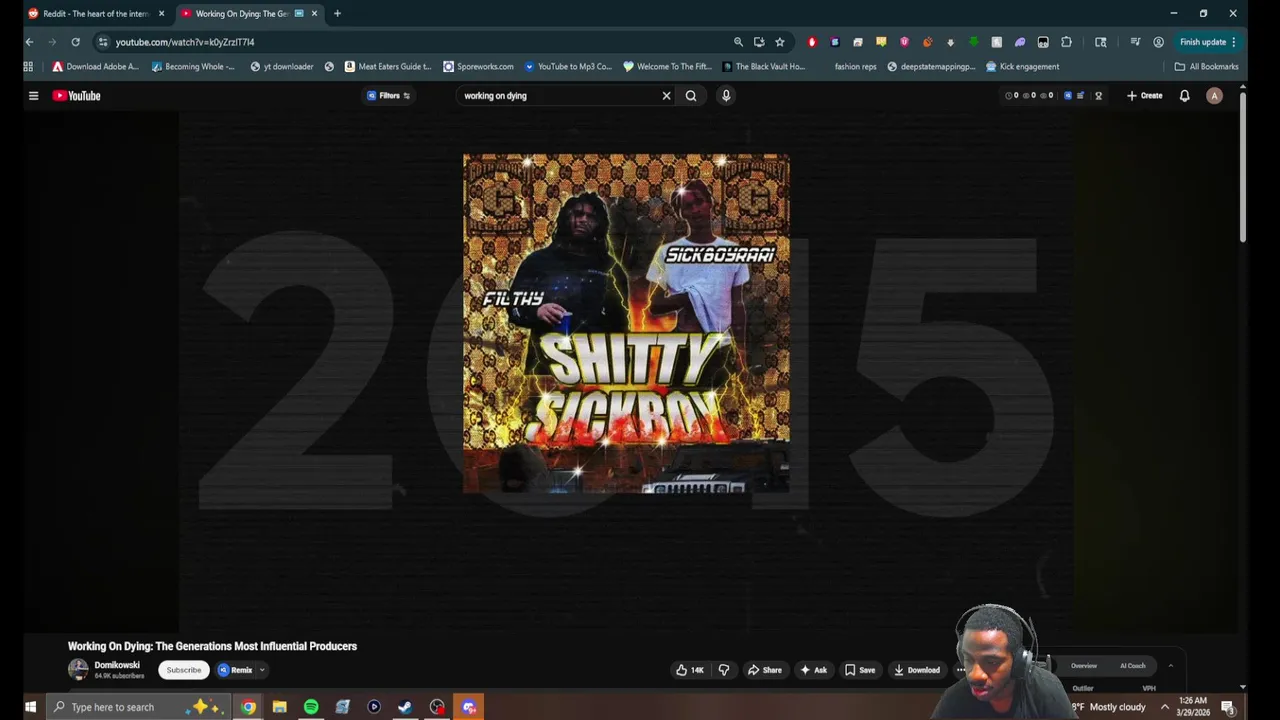
Task: Reload the current page
Action: click(75, 42)
